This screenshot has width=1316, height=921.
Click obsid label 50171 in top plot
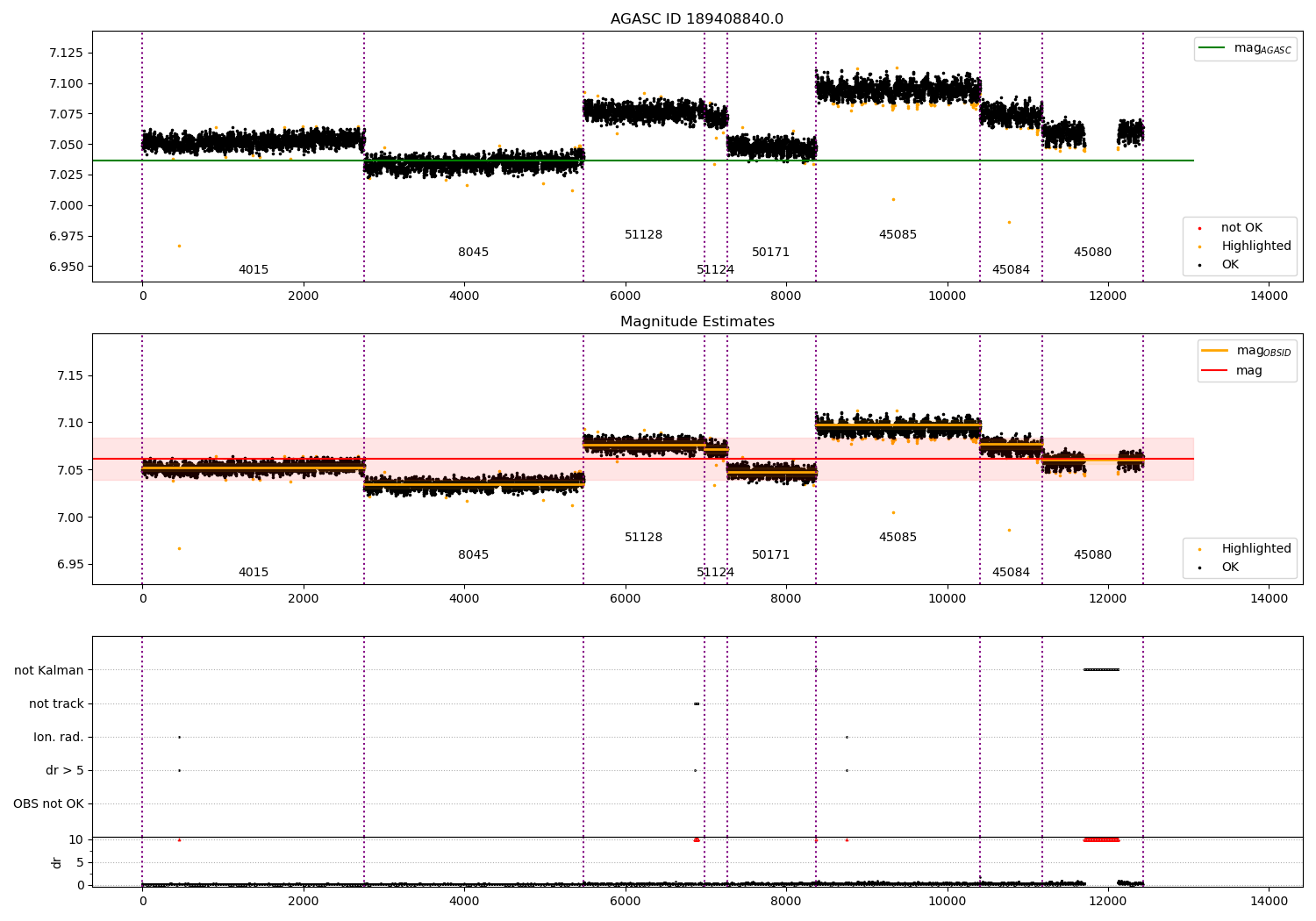pyautogui.click(x=770, y=253)
